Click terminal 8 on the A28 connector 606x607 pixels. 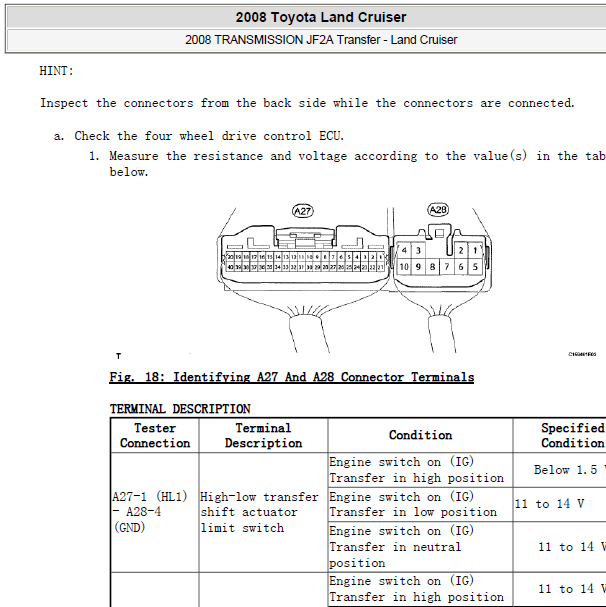(433, 267)
